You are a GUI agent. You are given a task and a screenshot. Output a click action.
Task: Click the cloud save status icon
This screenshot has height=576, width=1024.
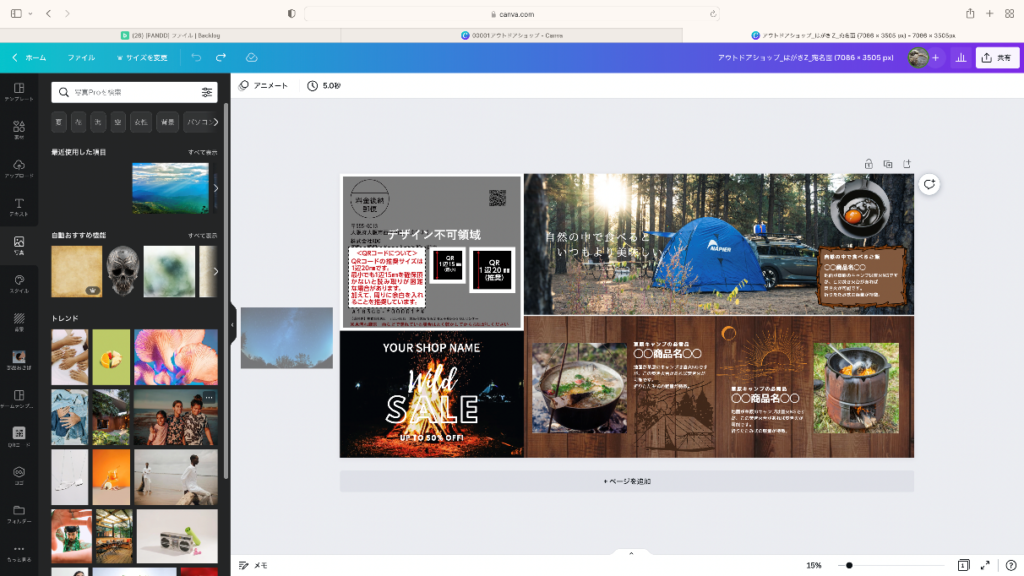point(251,57)
